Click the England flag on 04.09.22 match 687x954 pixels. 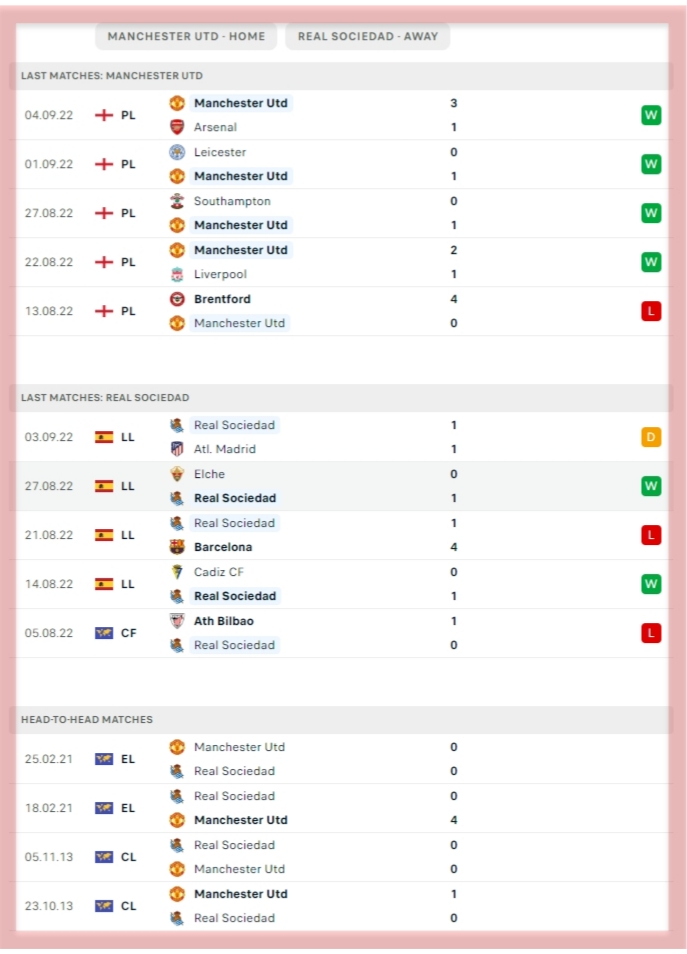click(104, 115)
